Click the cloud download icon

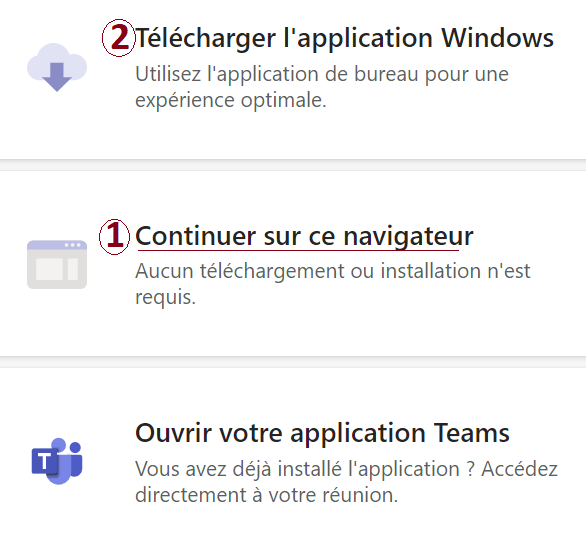pos(57,67)
